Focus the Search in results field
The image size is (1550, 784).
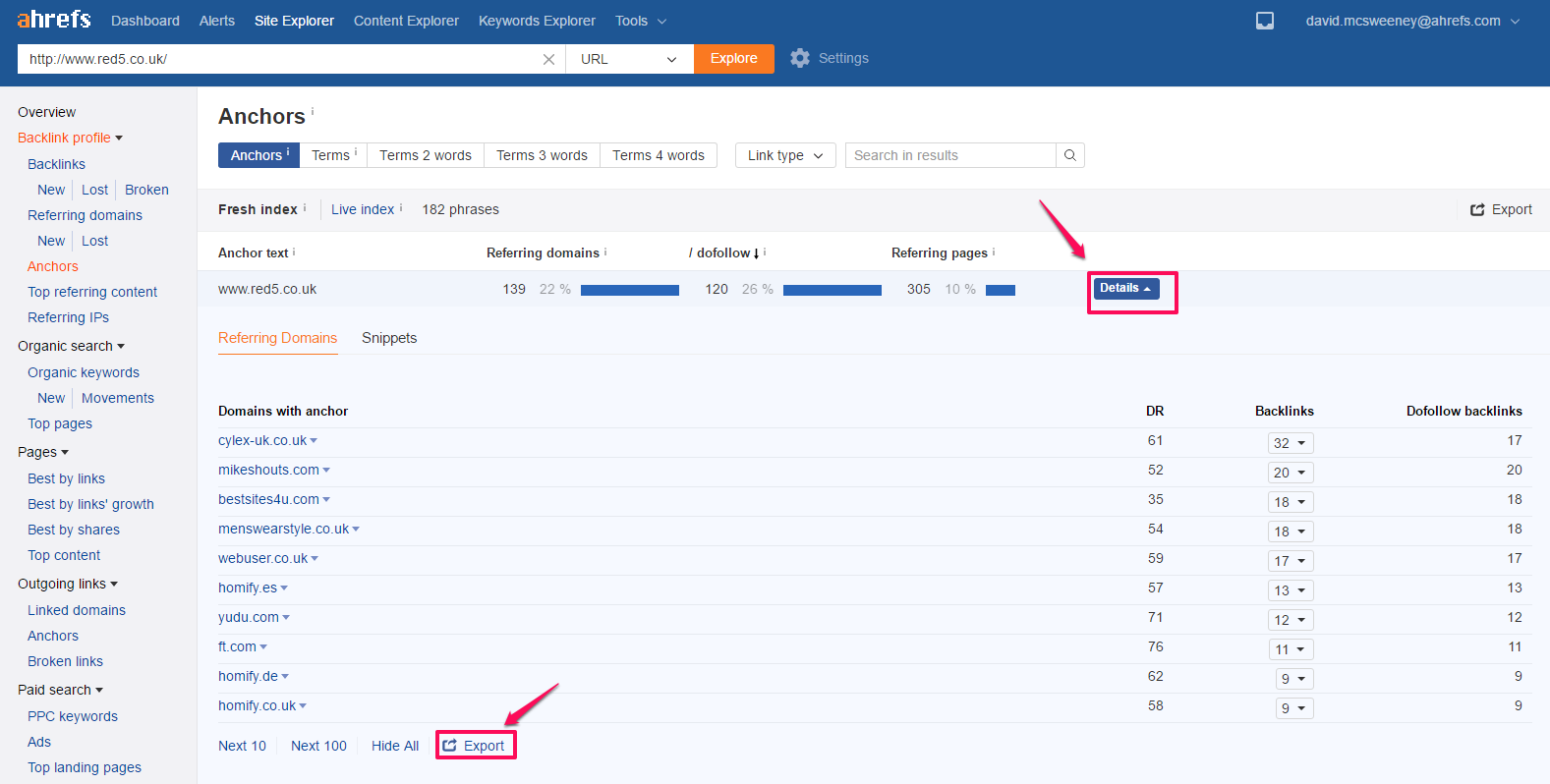(950, 155)
